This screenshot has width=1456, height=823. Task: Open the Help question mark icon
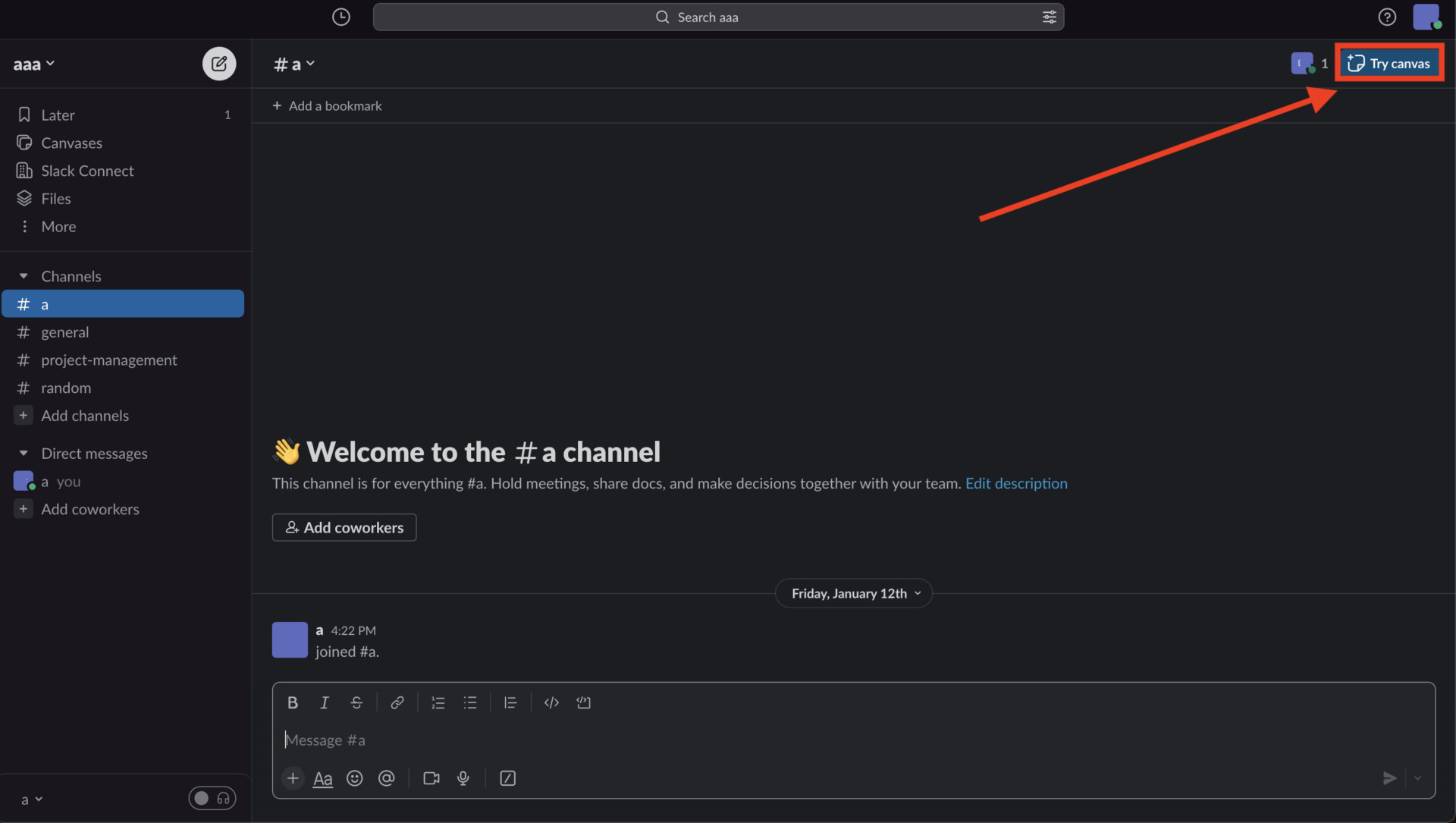pyautogui.click(x=1386, y=17)
